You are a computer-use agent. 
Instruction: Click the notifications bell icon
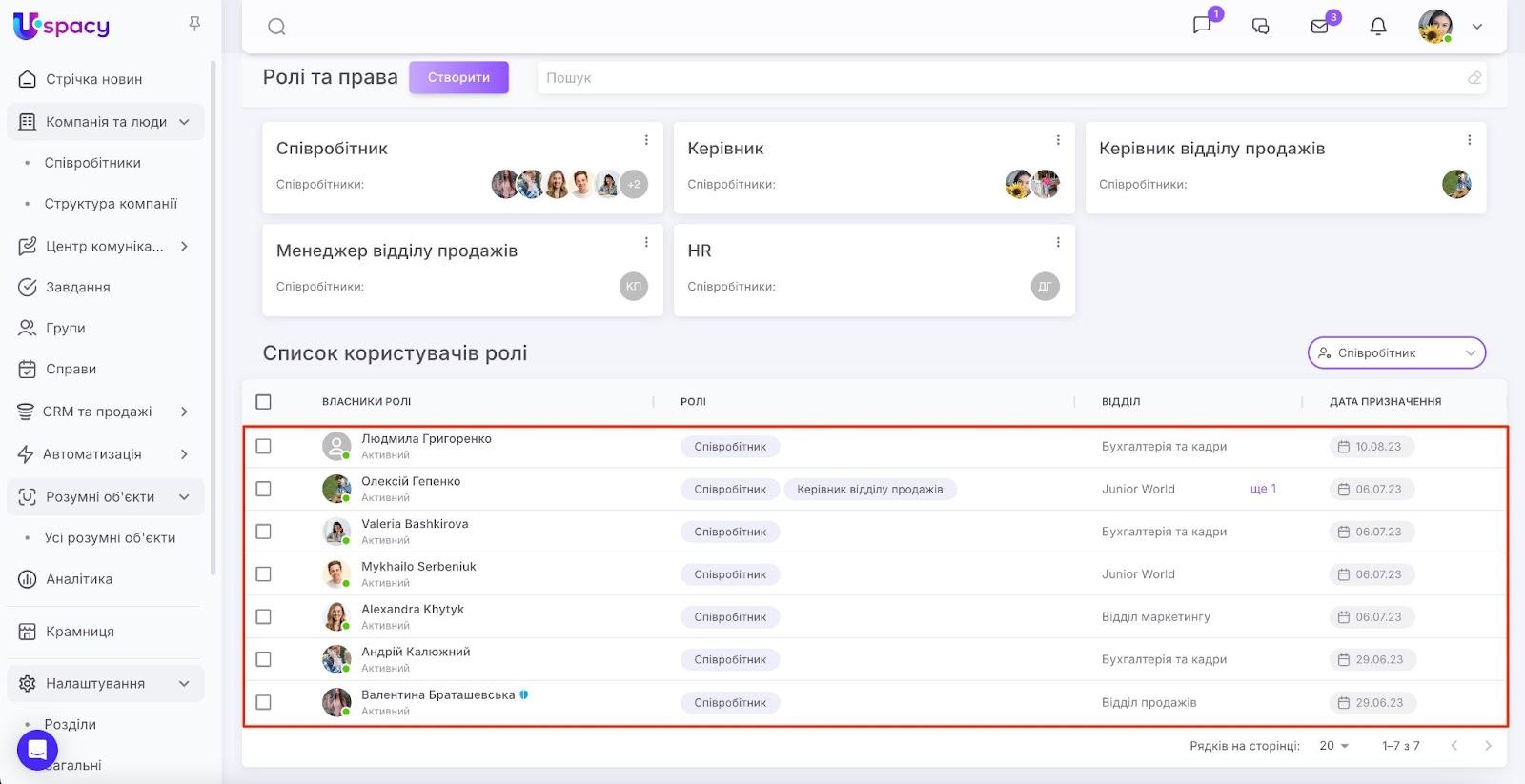tap(1378, 27)
